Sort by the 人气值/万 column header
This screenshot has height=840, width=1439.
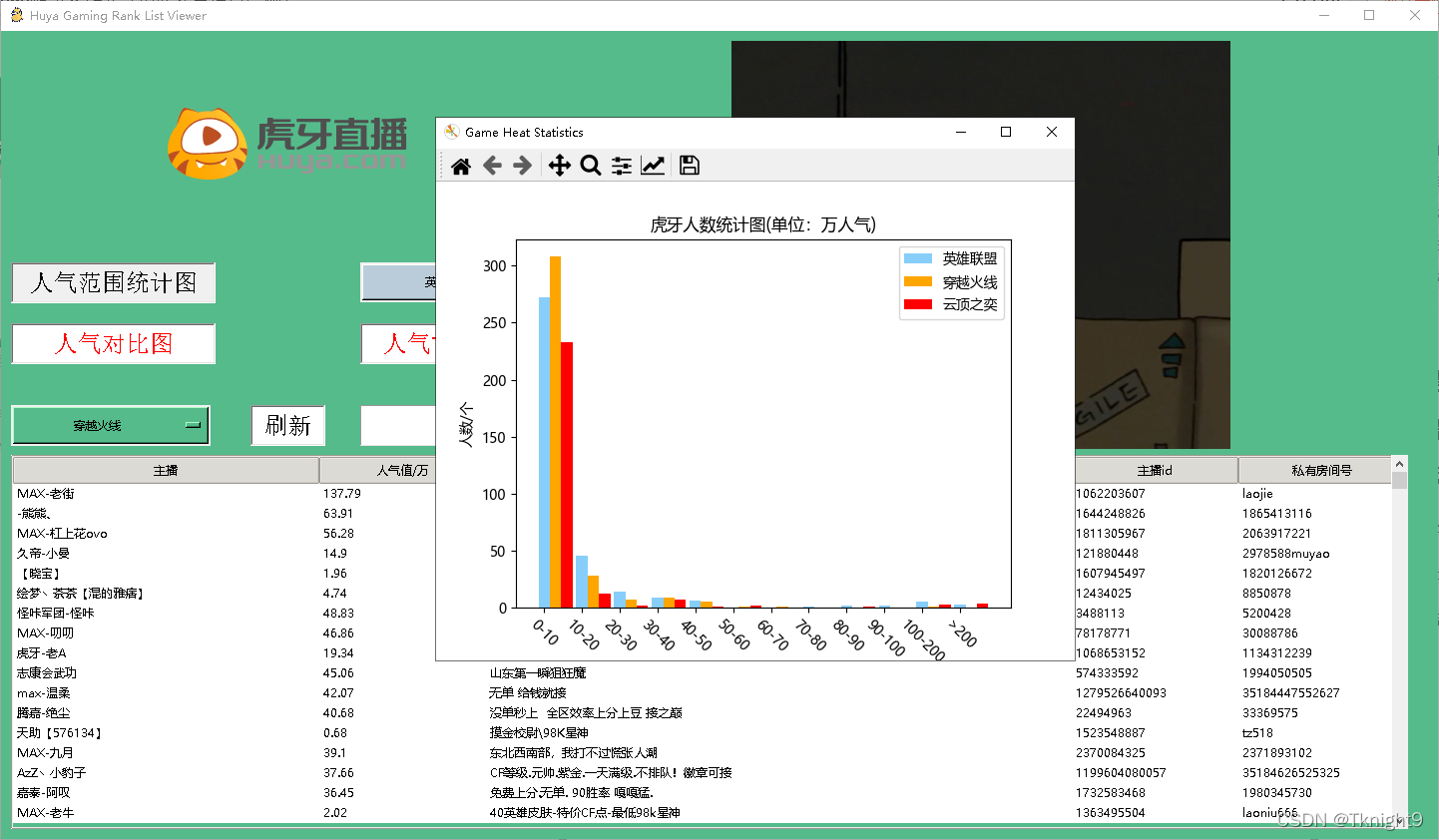[x=377, y=470]
